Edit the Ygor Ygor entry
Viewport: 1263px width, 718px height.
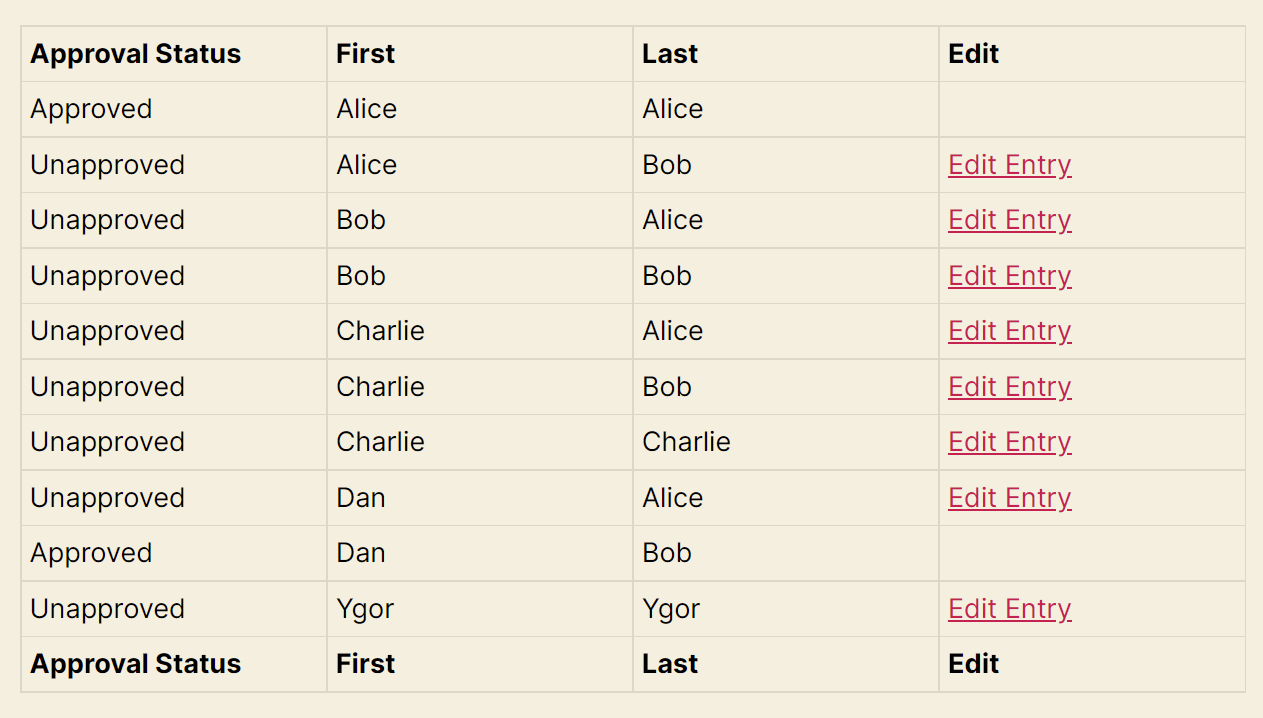1009,609
